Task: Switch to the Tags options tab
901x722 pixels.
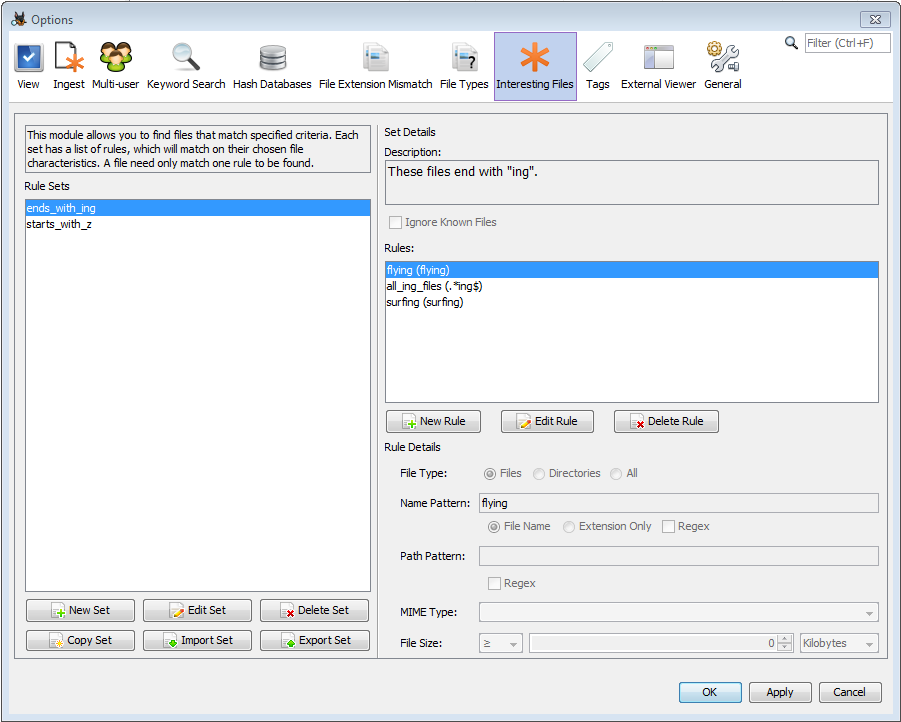Action: 598,66
